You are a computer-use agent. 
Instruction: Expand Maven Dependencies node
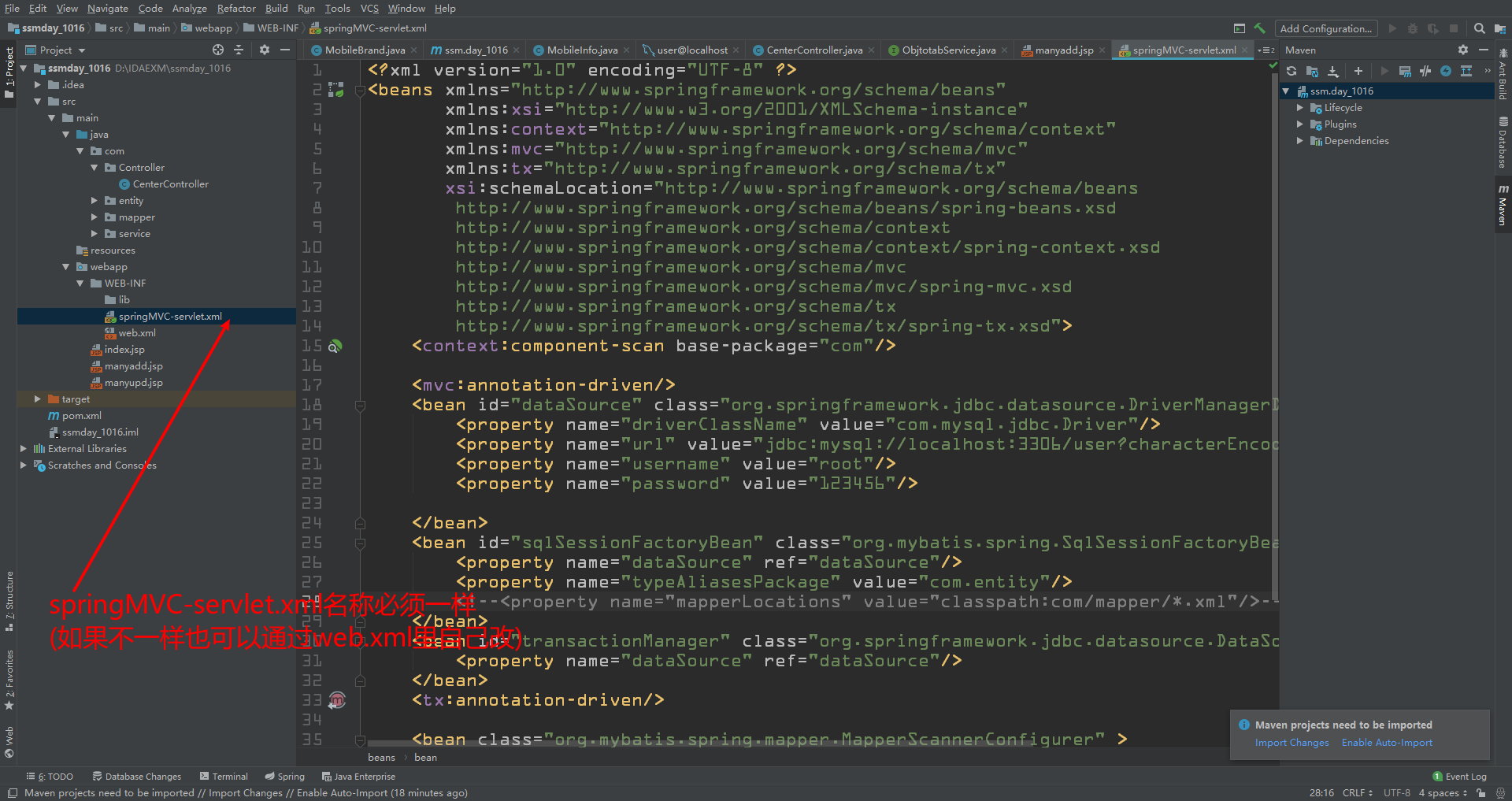1299,141
